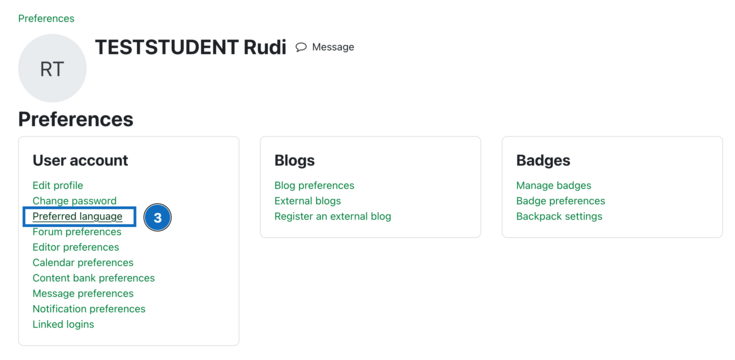The width and height of the screenshot is (735, 360).
Task: Open Calendar preferences
Action: click(x=83, y=262)
